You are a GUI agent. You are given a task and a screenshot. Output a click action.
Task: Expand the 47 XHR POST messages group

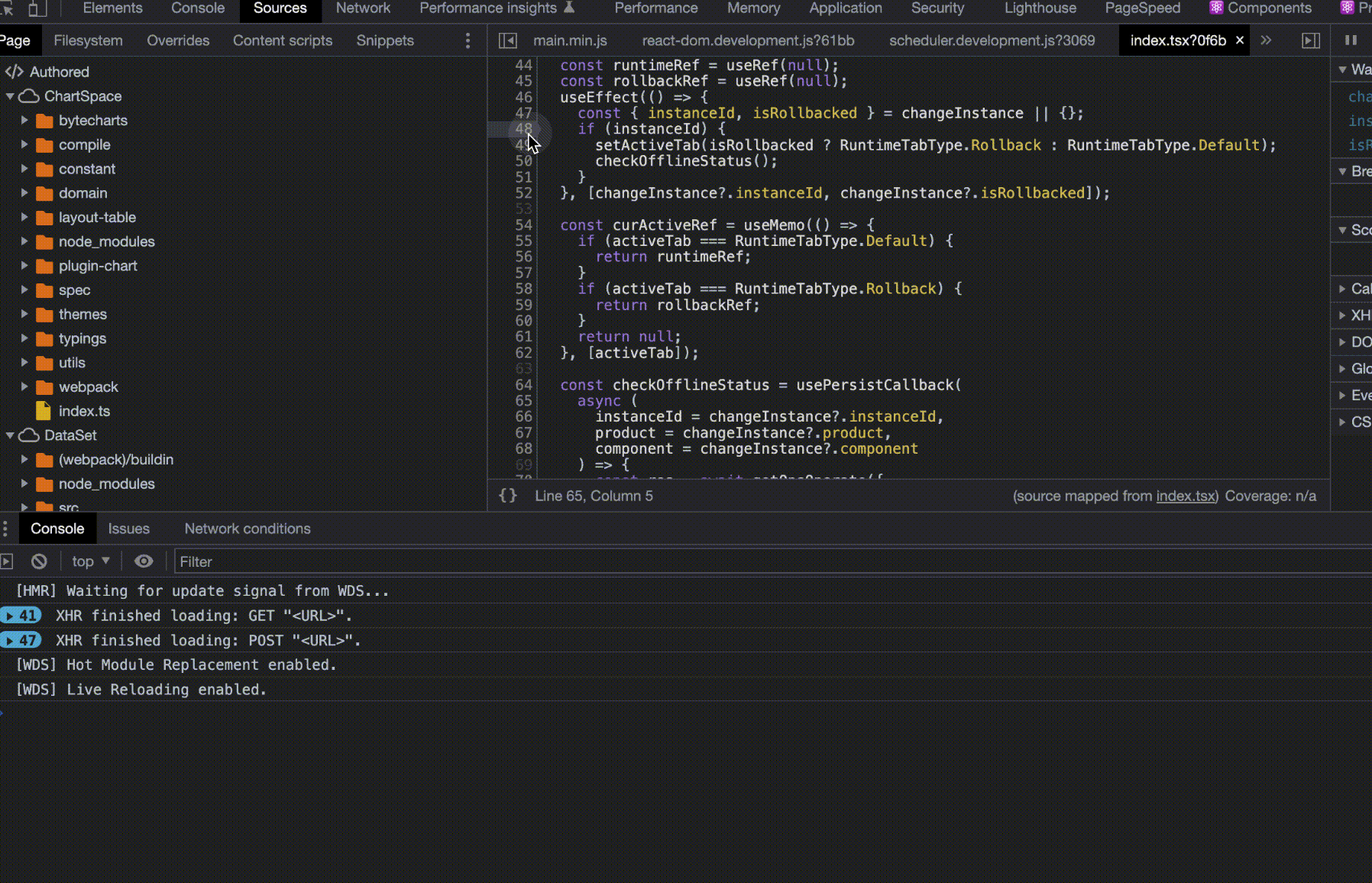21,641
